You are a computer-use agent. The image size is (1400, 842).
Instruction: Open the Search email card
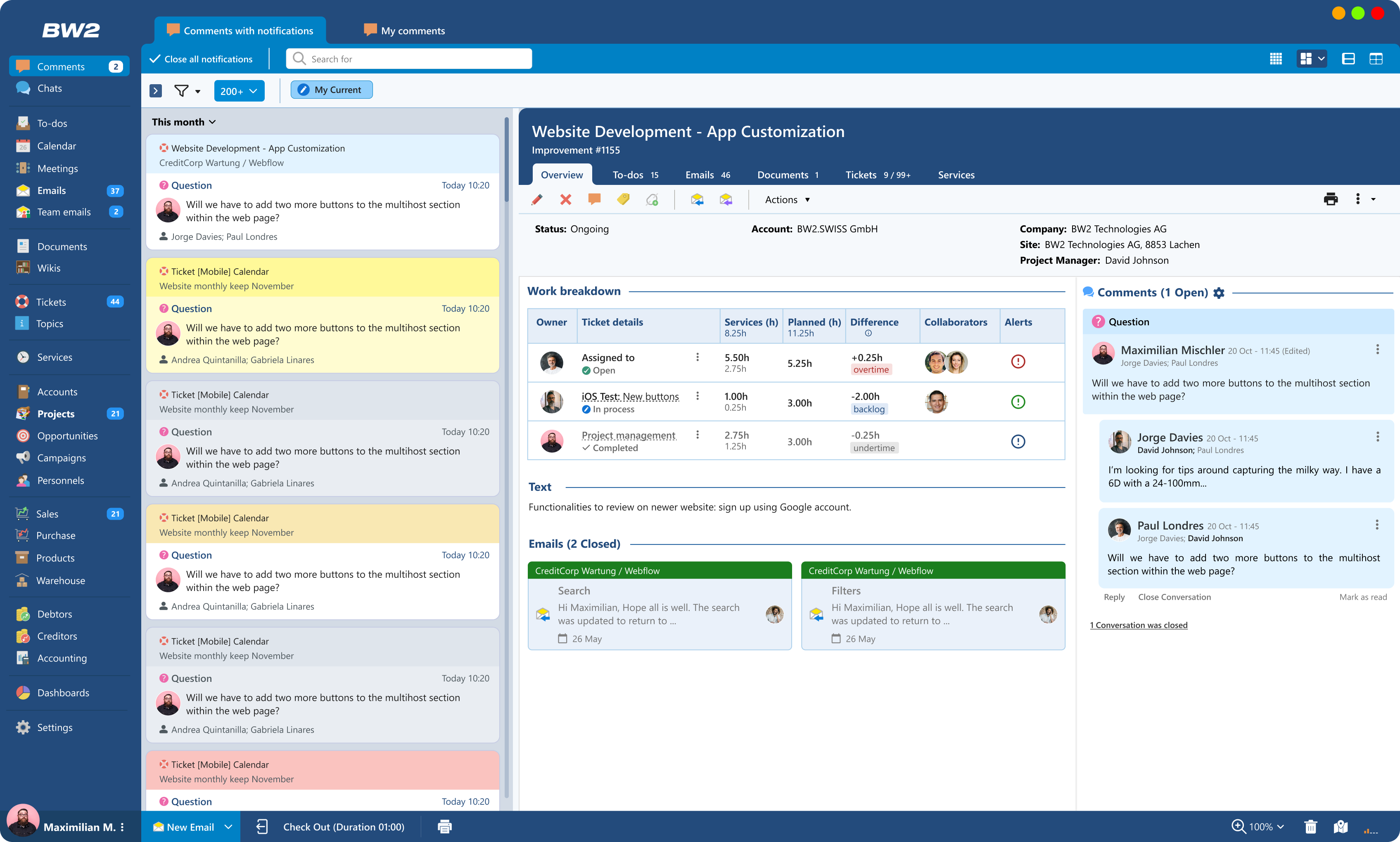pyautogui.click(x=659, y=606)
